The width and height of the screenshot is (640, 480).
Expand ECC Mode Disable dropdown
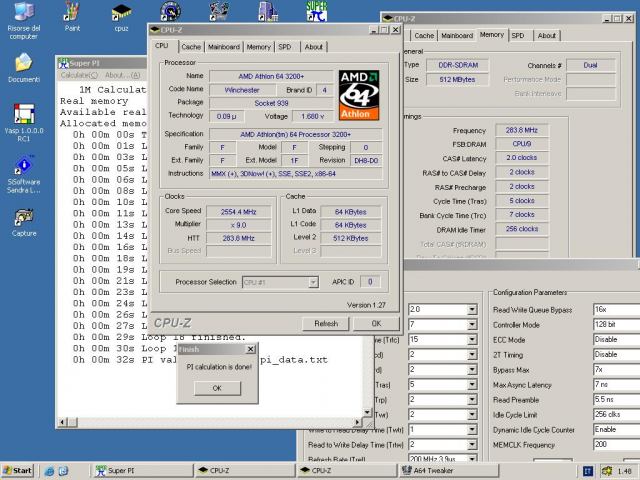[616, 340]
